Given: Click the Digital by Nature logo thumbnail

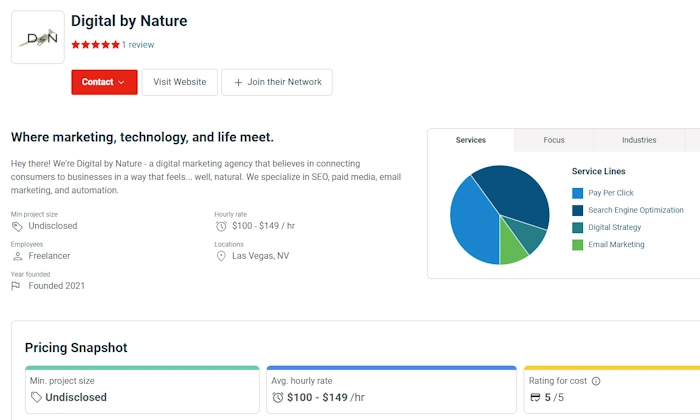Looking at the screenshot, I should pos(38,37).
